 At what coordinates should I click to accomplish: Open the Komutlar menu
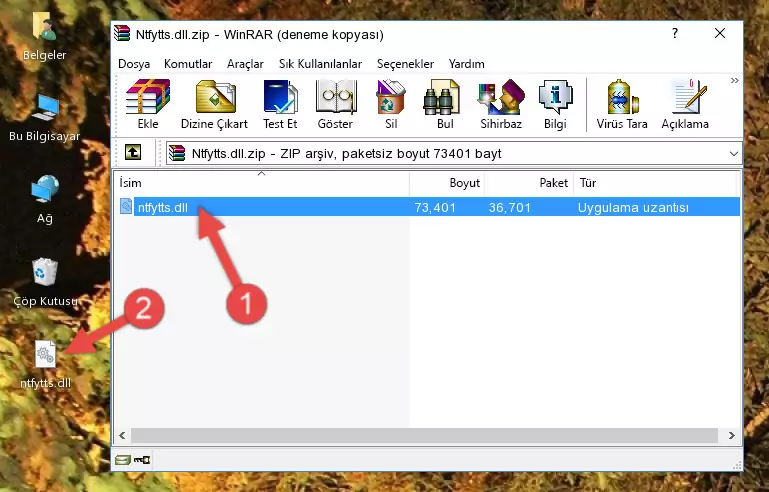coord(188,64)
